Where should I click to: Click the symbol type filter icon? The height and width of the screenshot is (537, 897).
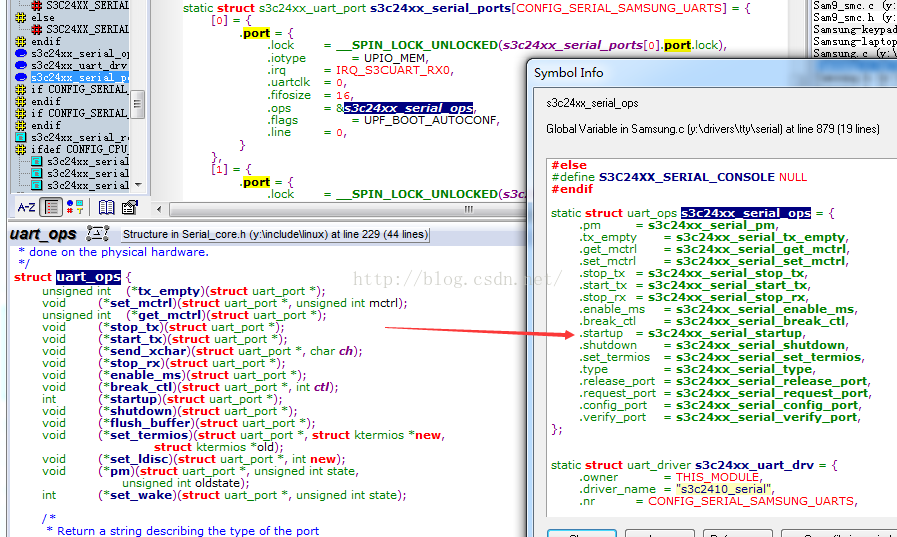[75, 207]
